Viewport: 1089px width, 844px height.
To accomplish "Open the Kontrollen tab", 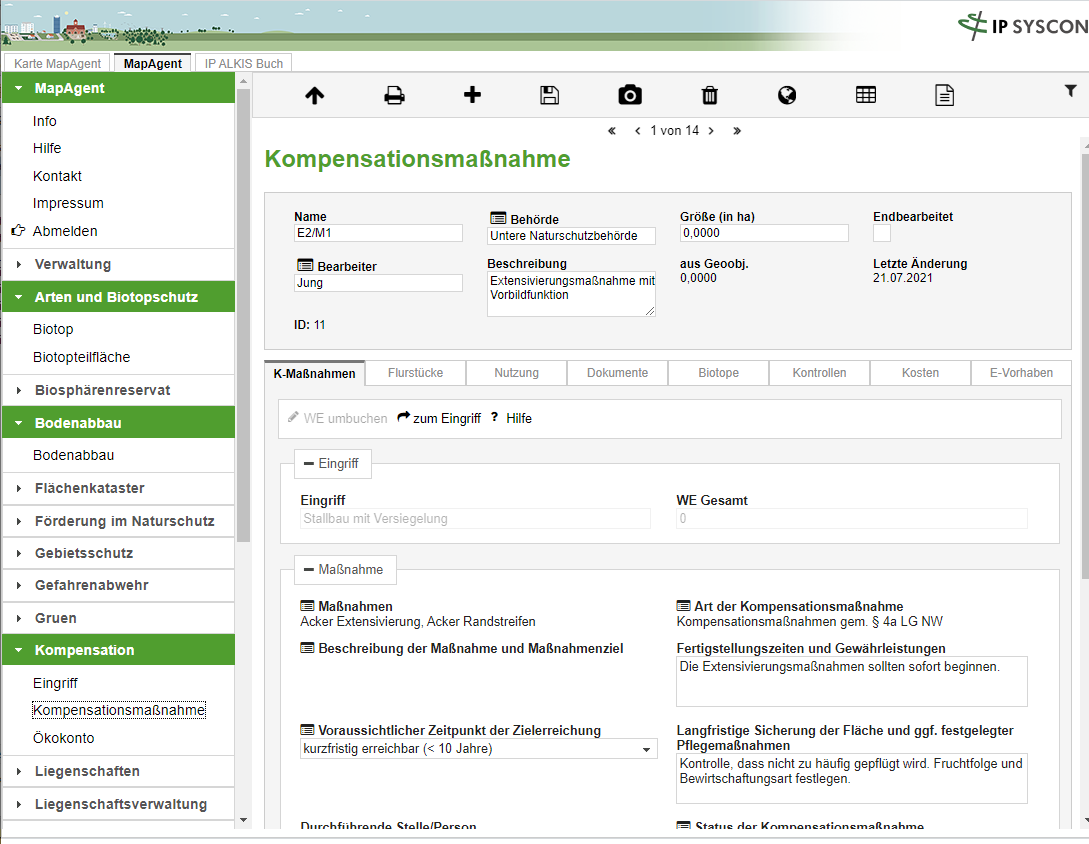I will pyautogui.click(x=819, y=373).
